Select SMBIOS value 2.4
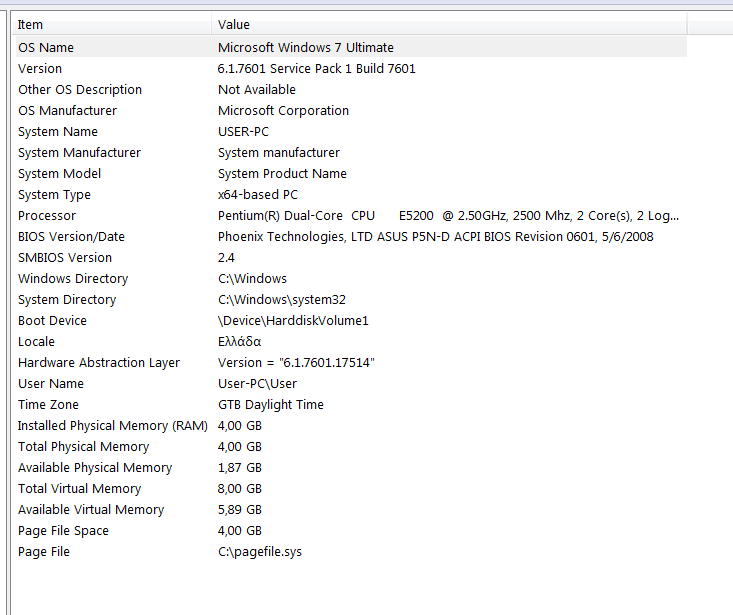This screenshot has height=615, width=733. click(226, 258)
